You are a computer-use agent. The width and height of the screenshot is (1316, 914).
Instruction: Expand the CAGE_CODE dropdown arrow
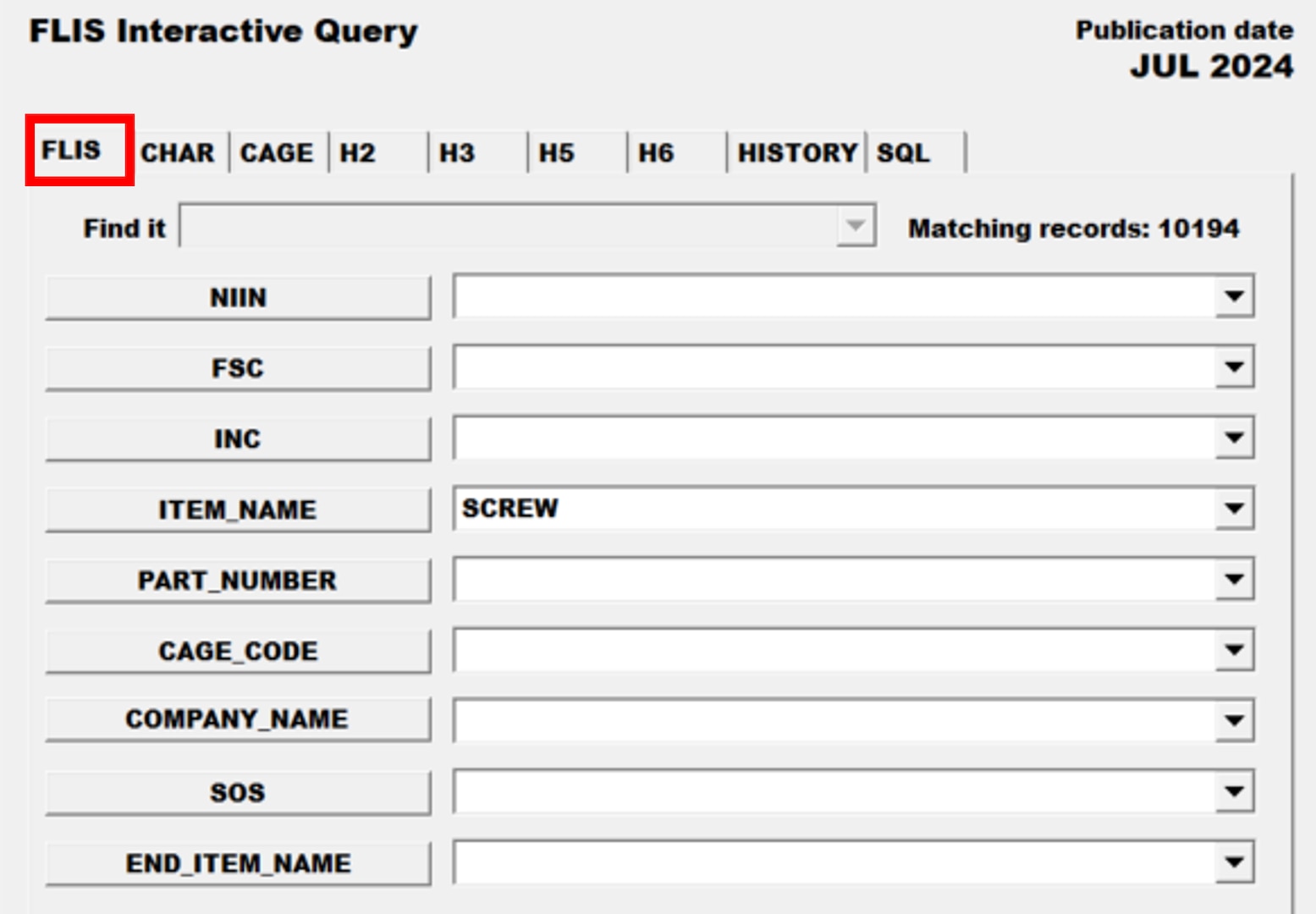click(x=1234, y=650)
